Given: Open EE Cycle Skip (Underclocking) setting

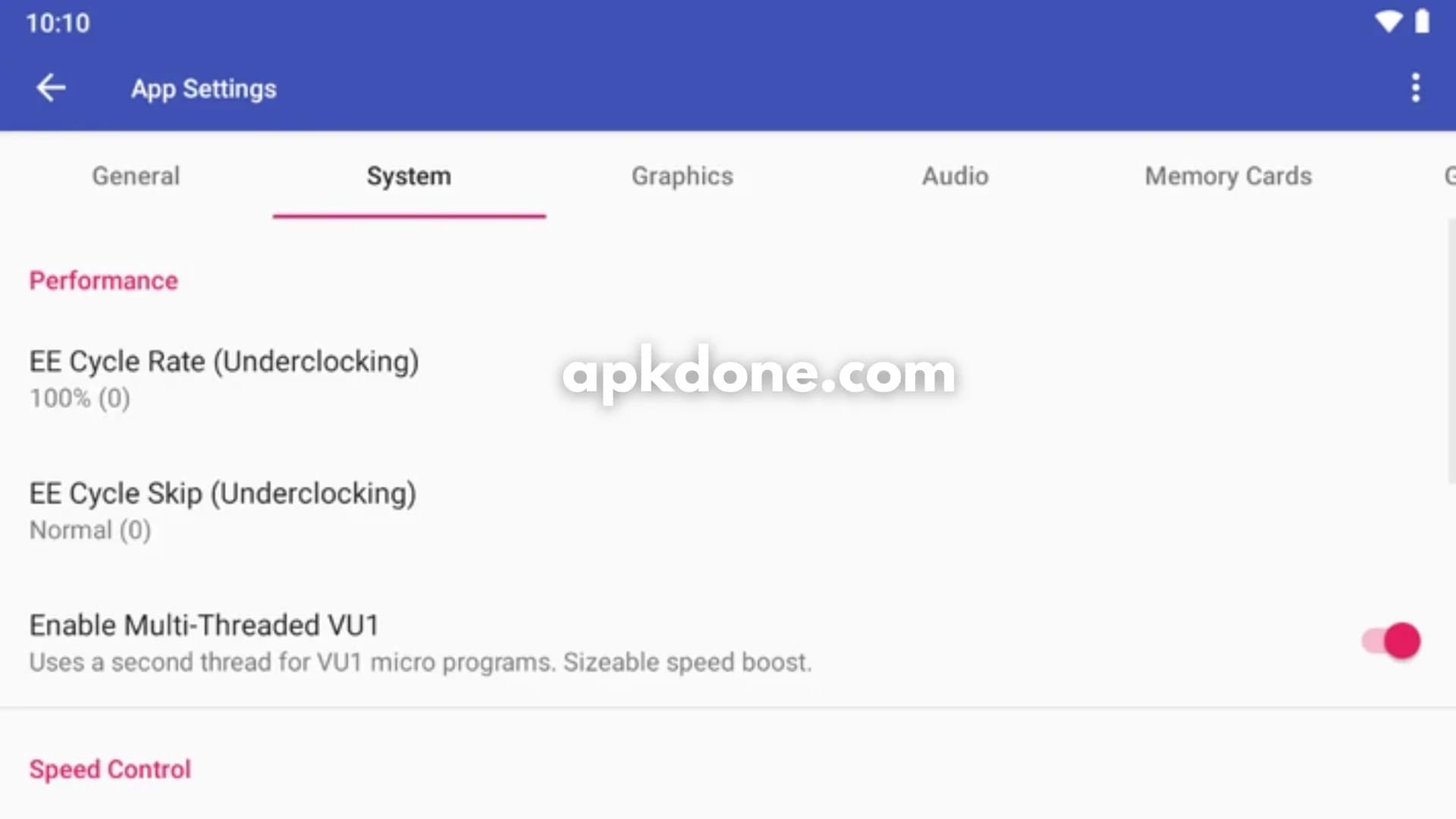Looking at the screenshot, I should point(728,510).
